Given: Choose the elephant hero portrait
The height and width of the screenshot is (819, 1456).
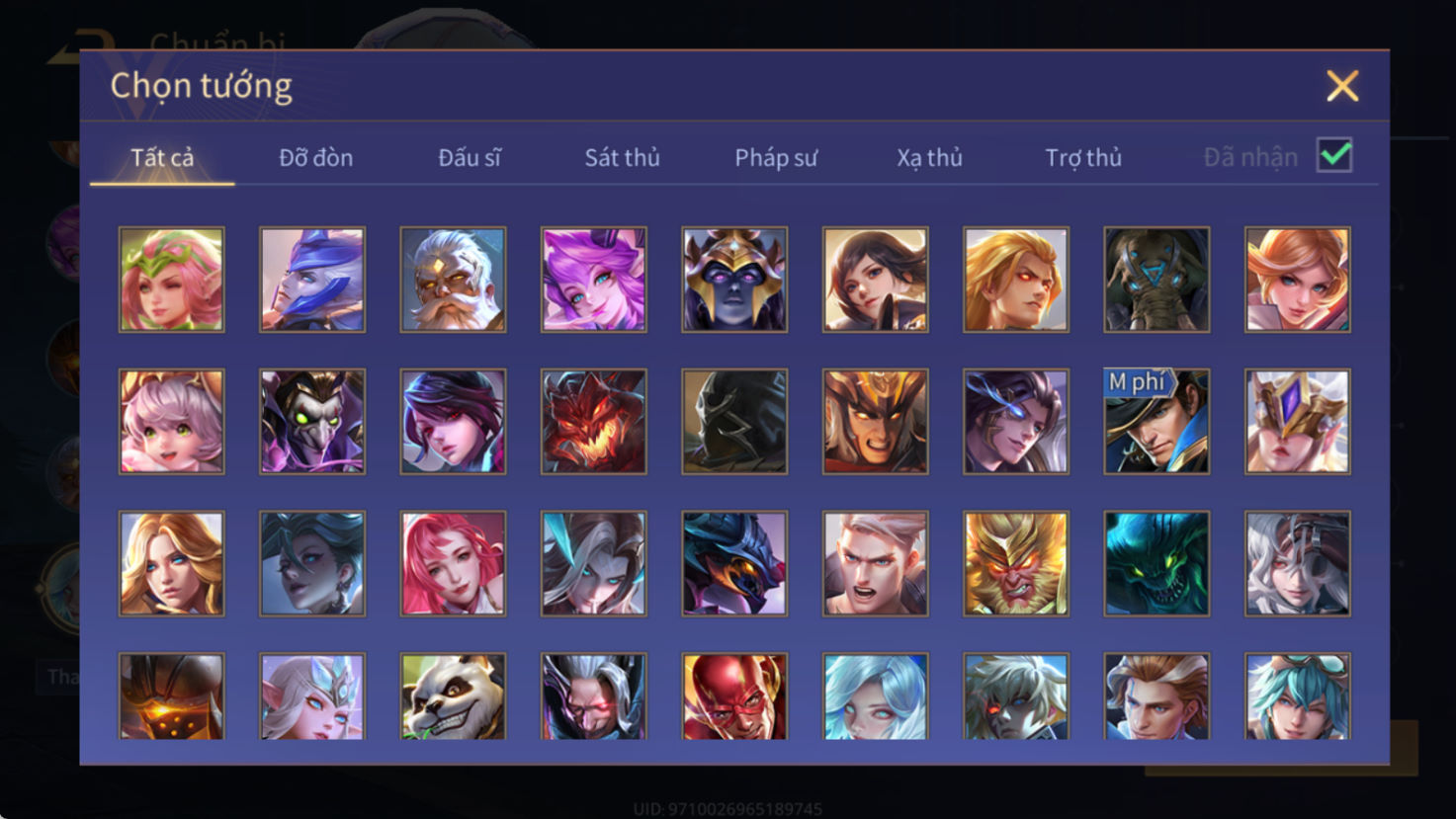Looking at the screenshot, I should click(x=1156, y=280).
